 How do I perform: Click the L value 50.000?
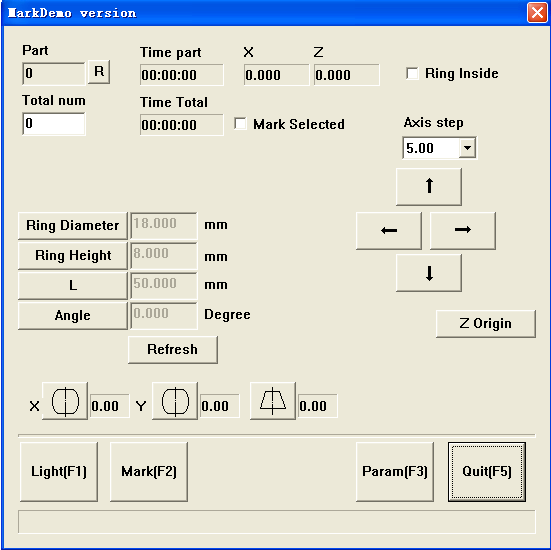click(164, 286)
